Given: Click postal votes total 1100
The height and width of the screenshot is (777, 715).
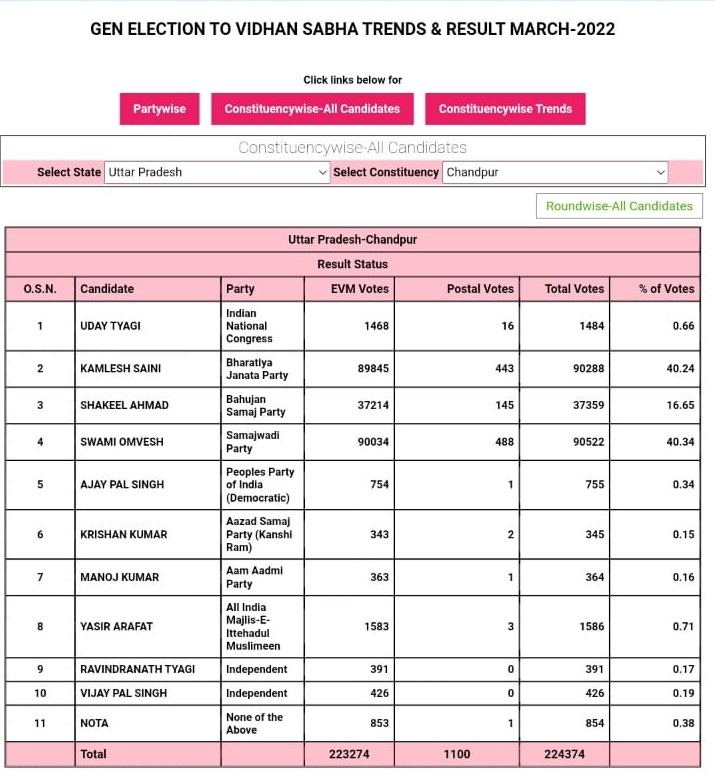Looking at the screenshot, I should point(456,754).
